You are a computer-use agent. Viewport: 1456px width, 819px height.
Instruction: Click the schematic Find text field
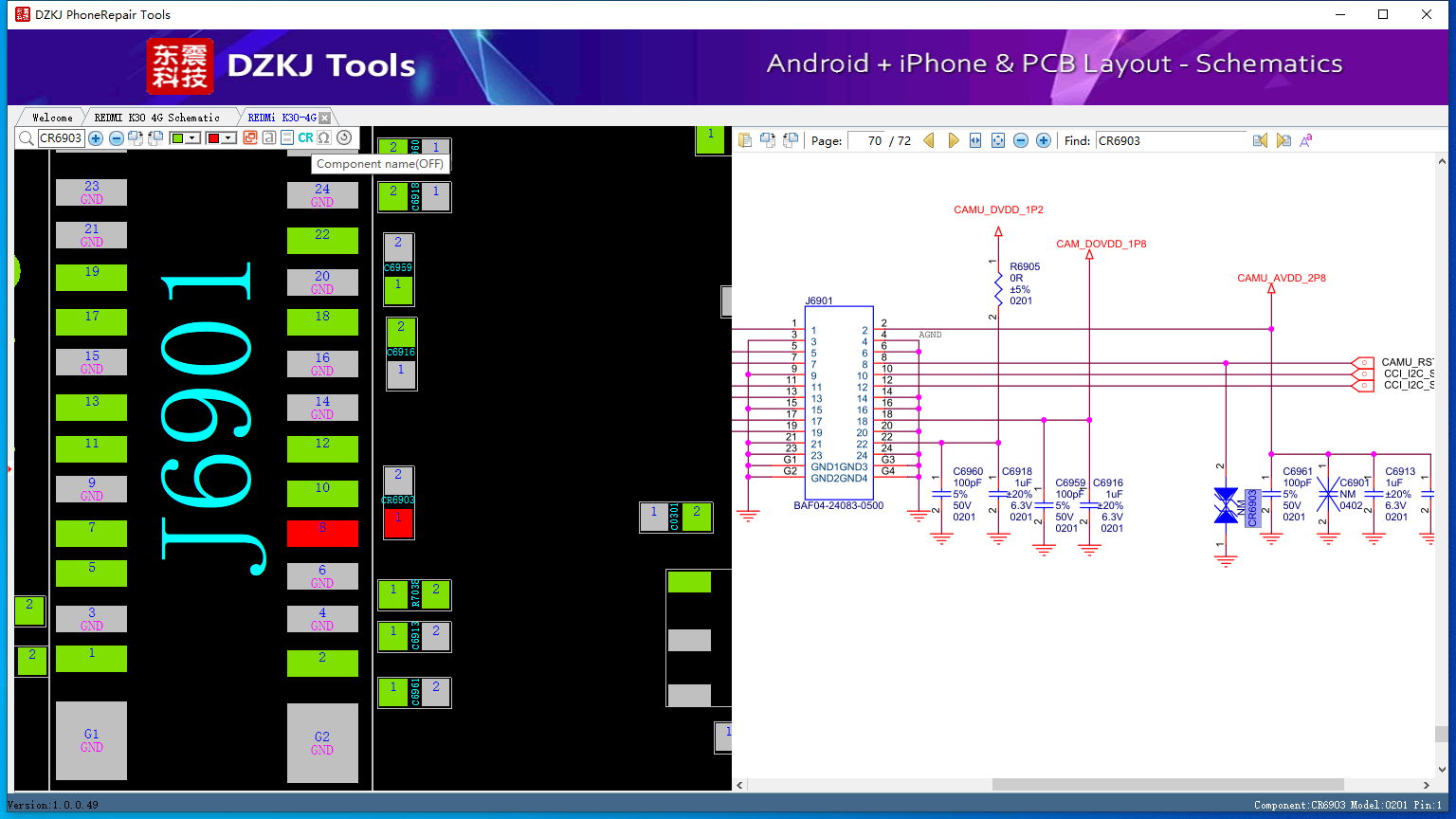1171,140
